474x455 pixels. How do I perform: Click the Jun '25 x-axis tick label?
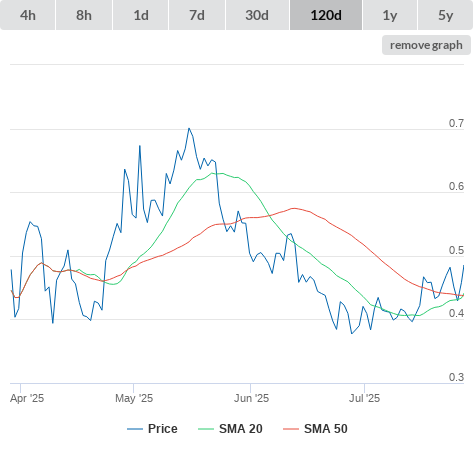(x=251, y=398)
